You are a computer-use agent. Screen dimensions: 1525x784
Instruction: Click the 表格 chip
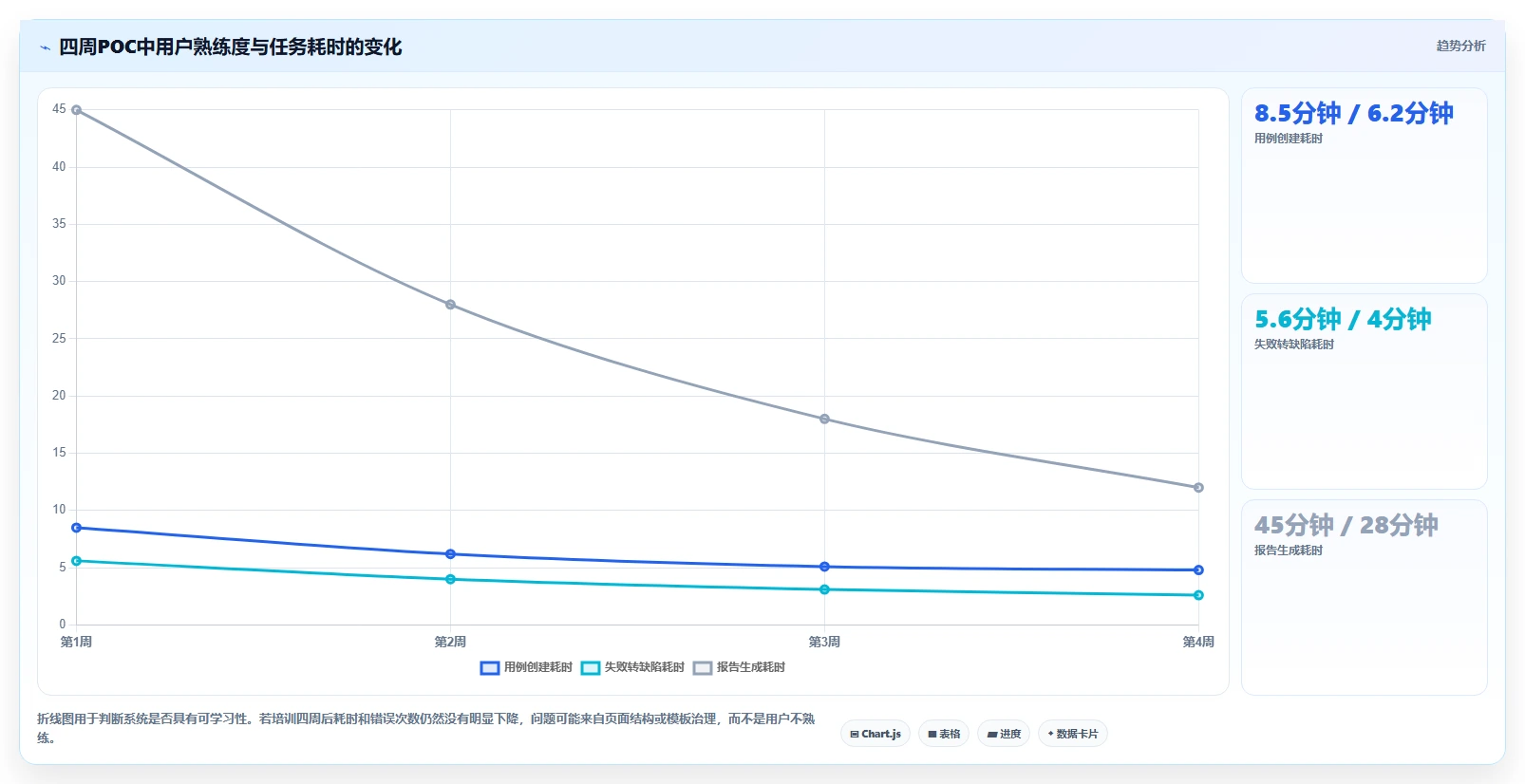click(944, 734)
